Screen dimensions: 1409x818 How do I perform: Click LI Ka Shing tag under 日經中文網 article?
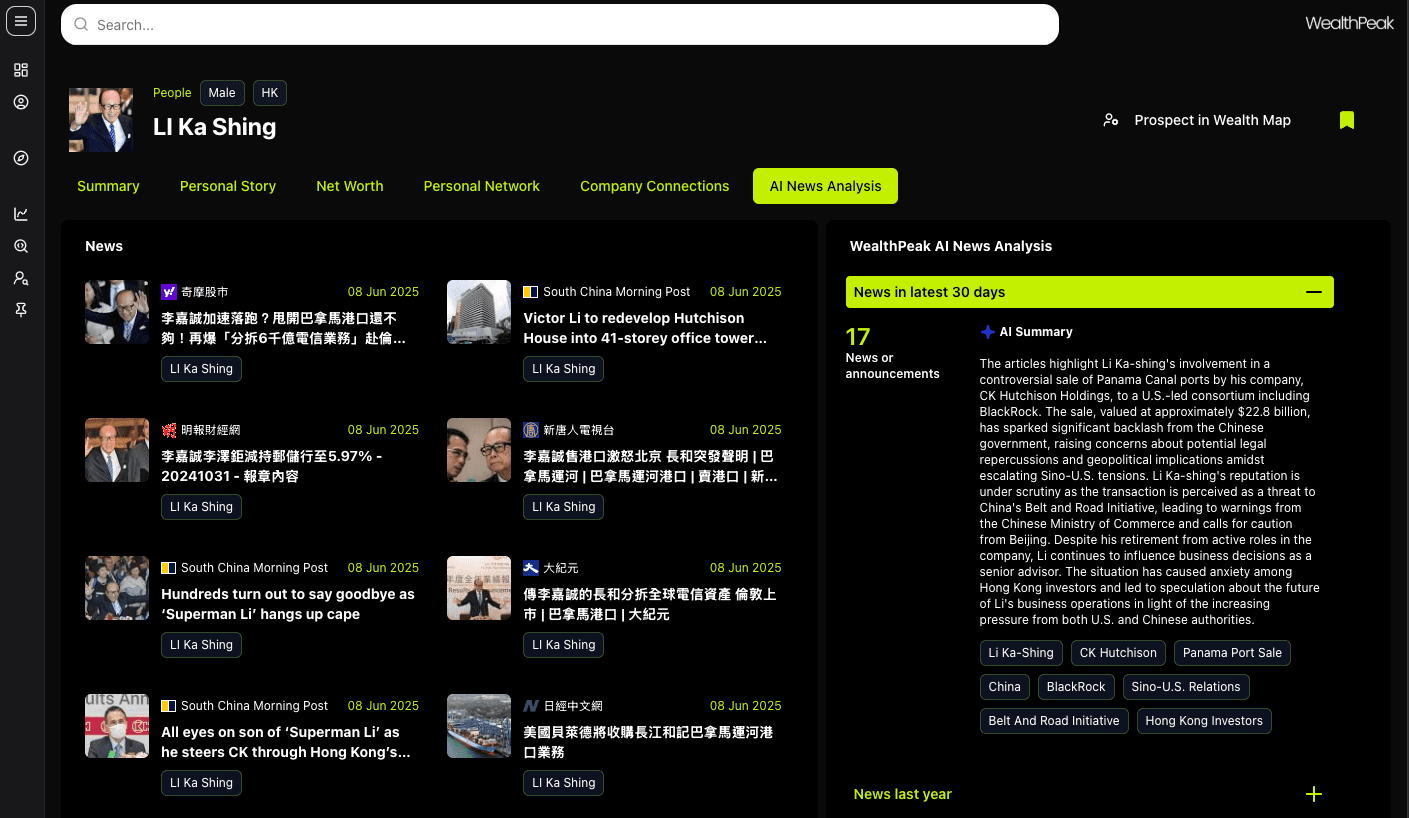(563, 783)
